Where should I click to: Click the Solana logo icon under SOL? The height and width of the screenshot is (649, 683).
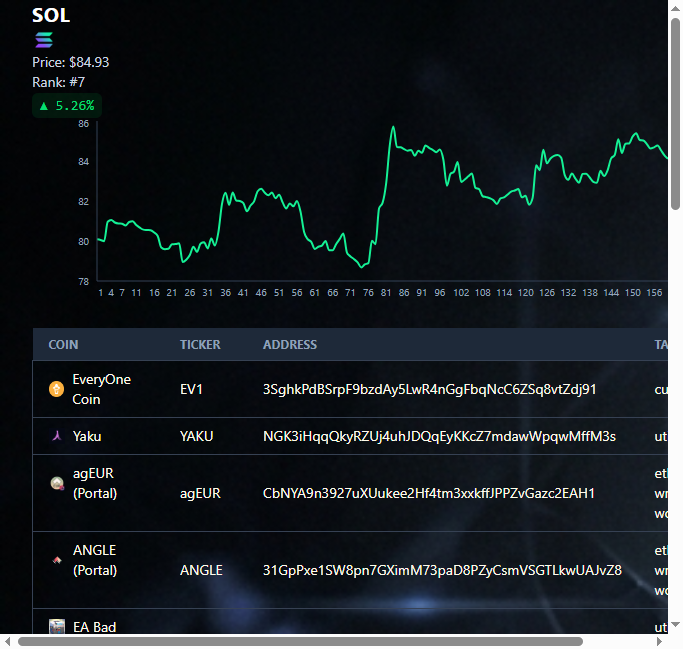44,40
